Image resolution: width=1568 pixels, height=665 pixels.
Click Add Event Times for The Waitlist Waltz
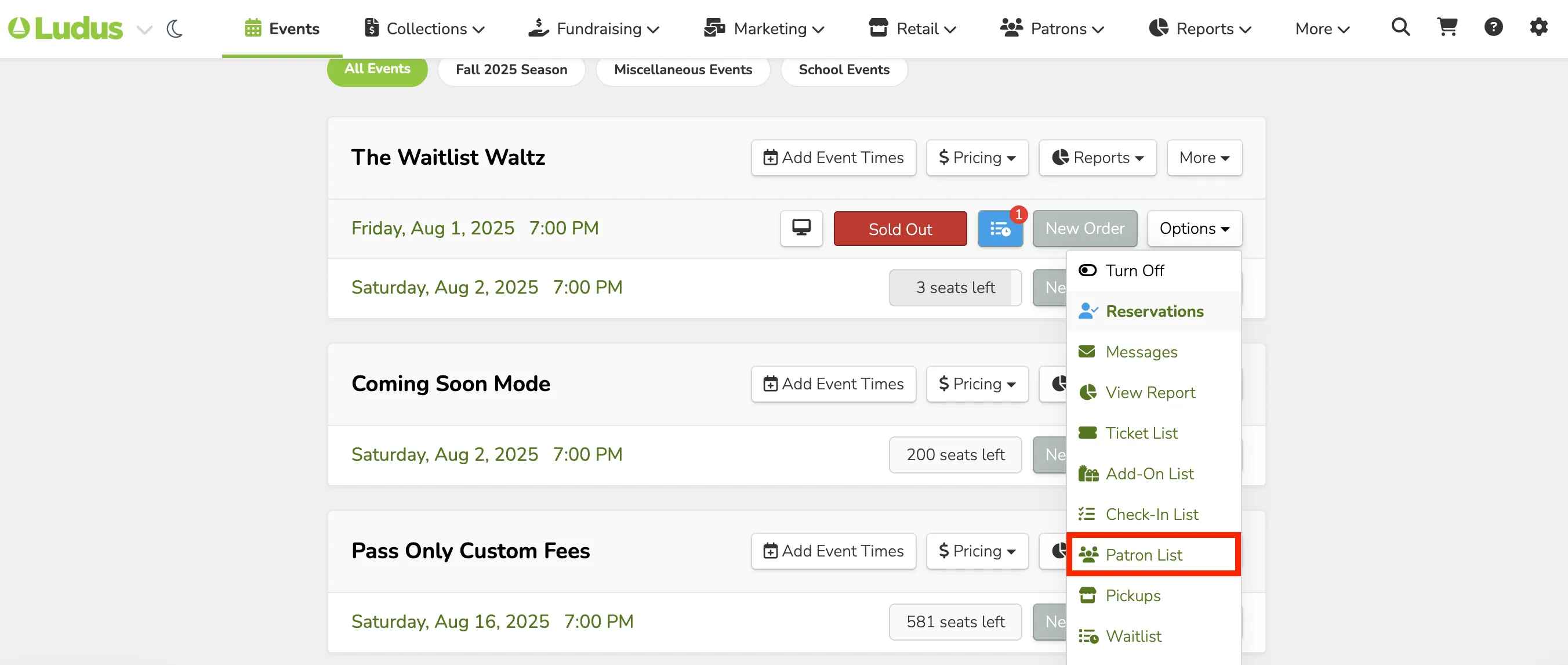pyautogui.click(x=833, y=158)
